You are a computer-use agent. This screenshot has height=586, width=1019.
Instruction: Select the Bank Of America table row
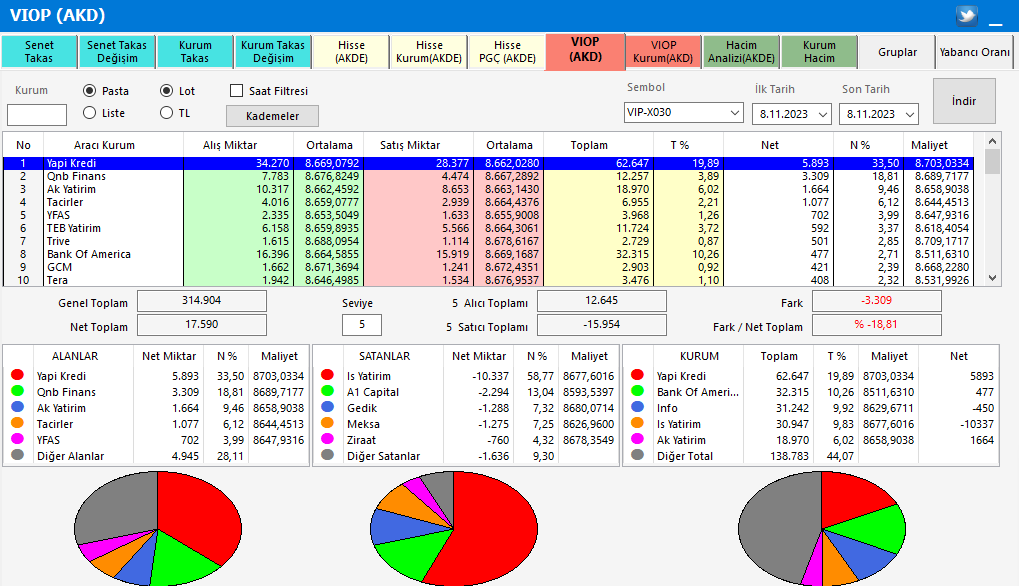[x=488, y=254]
